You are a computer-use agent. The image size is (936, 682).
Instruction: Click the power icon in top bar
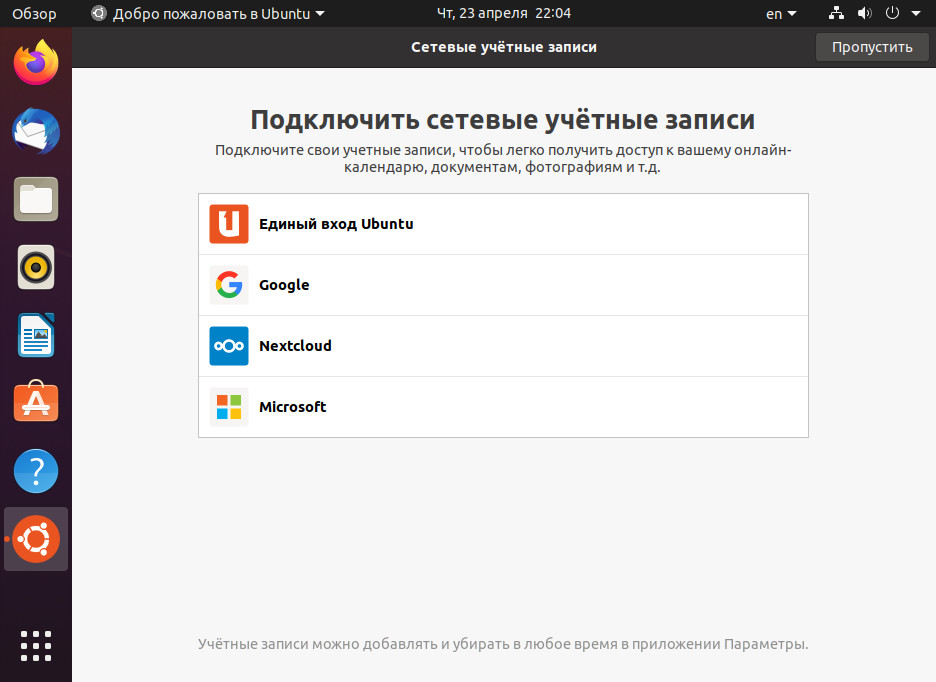pos(892,13)
